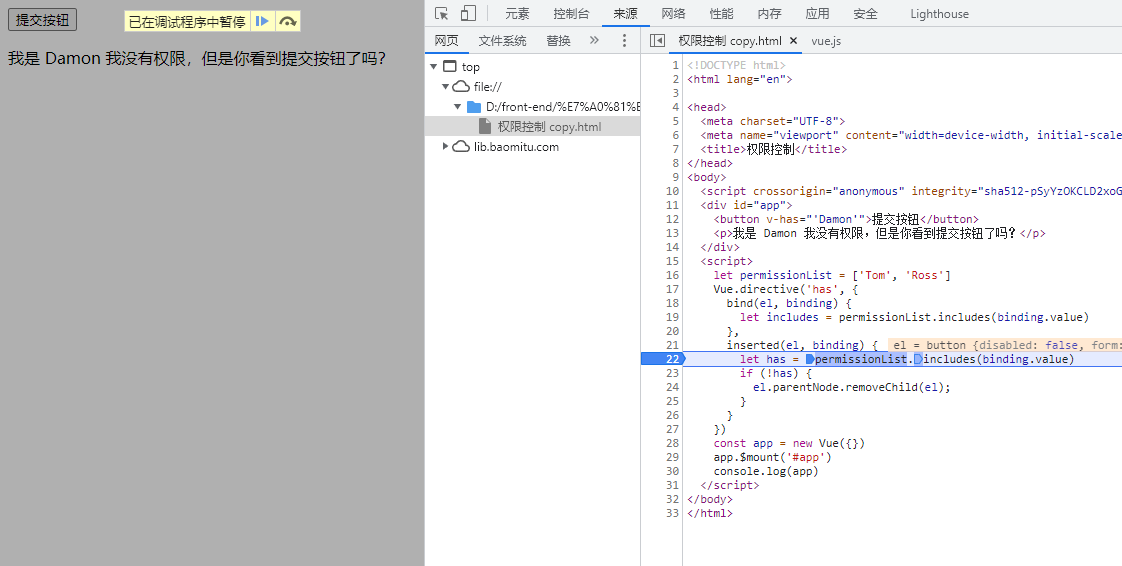Viewport: 1122px width, 566px height.
Task: Switch to the 内存 tab
Action: click(x=769, y=14)
